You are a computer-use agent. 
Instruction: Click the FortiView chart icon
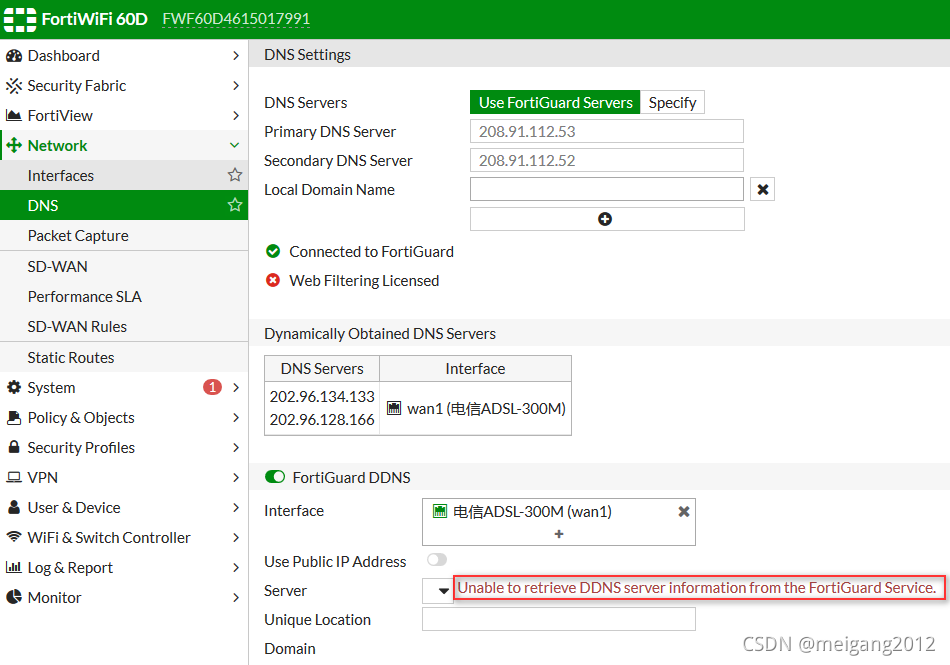[x=13, y=115]
